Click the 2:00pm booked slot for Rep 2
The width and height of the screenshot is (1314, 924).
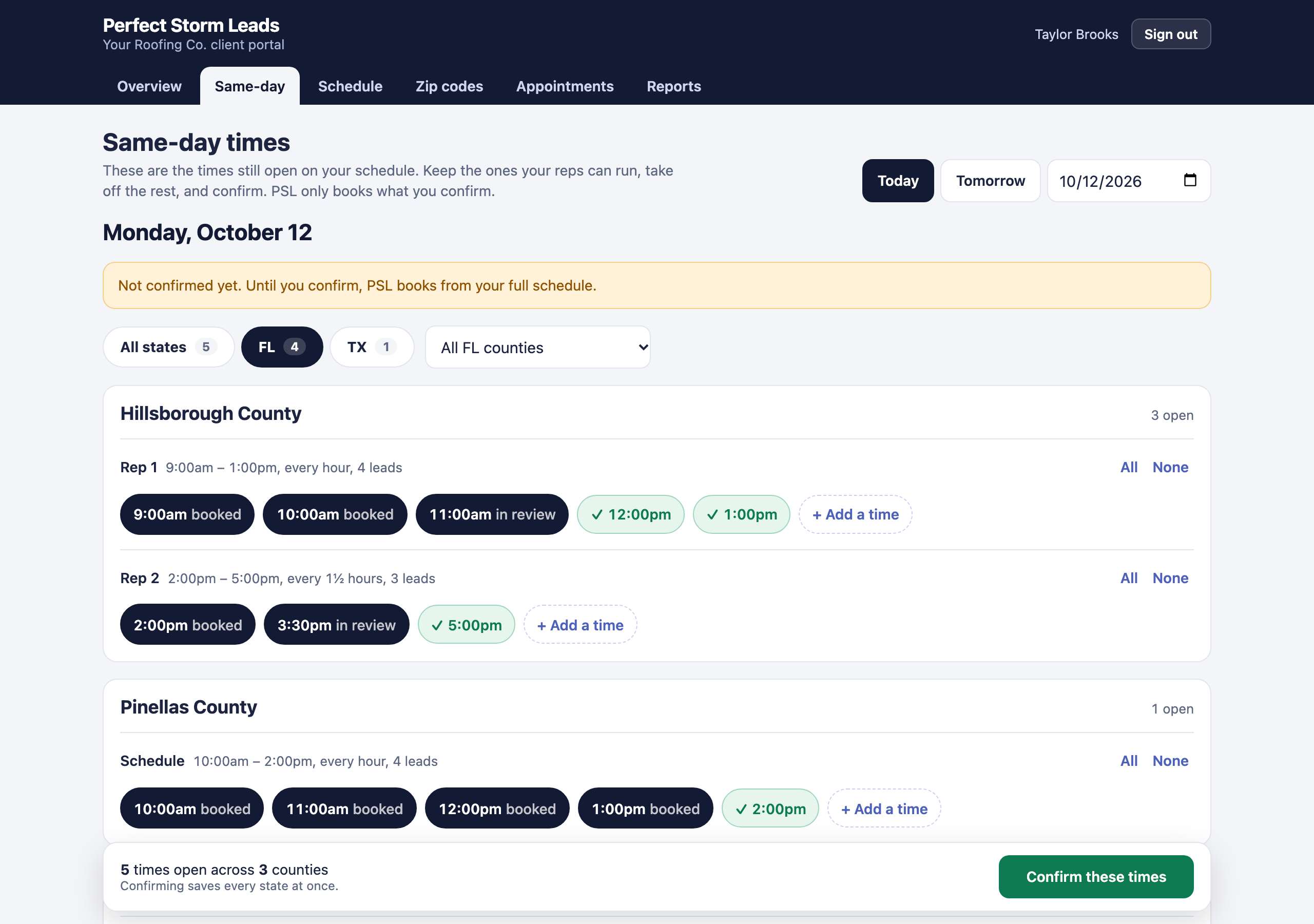pyautogui.click(x=187, y=625)
